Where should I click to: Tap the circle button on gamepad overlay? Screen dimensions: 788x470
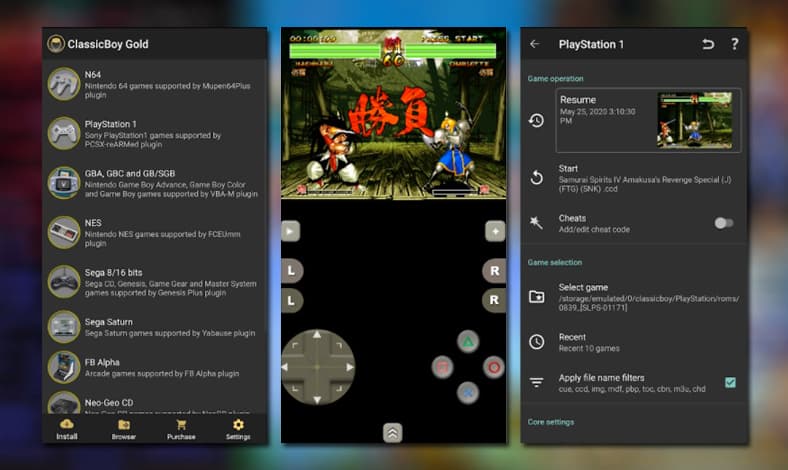494,367
